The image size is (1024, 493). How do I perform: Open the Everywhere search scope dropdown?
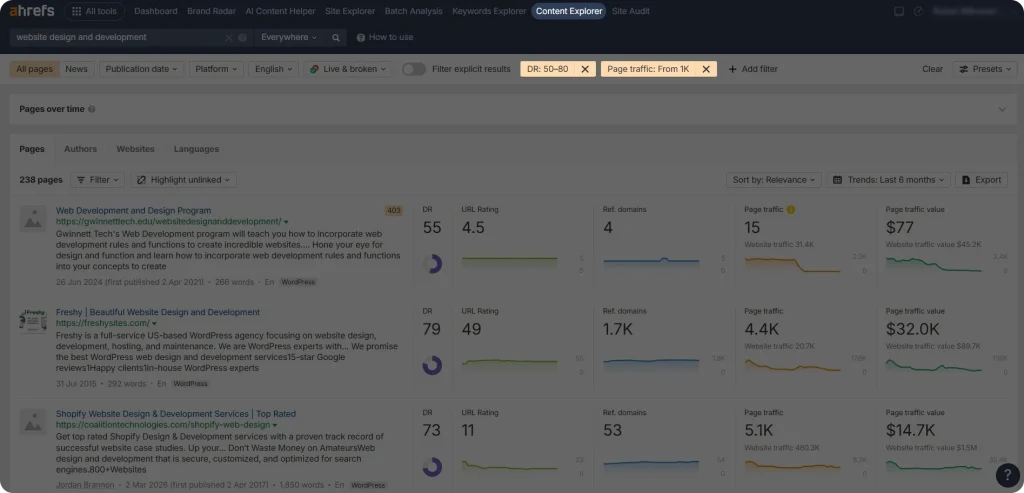click(289, 37)
